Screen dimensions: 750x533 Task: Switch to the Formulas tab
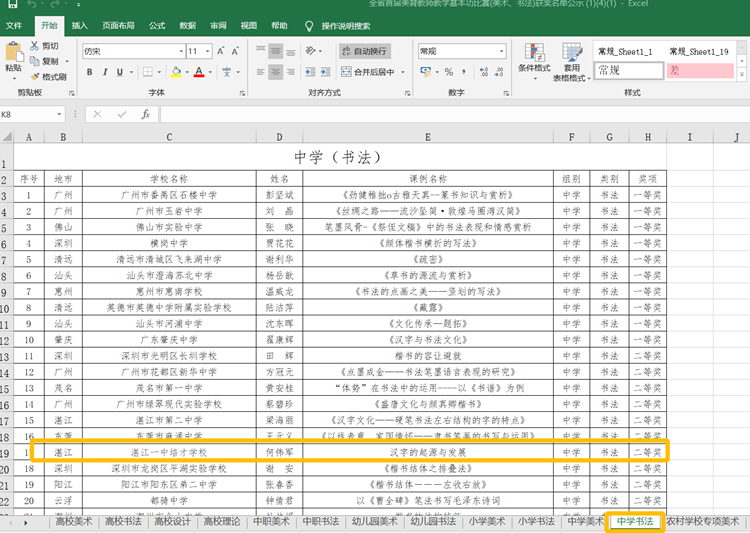[x=157, y=26]
